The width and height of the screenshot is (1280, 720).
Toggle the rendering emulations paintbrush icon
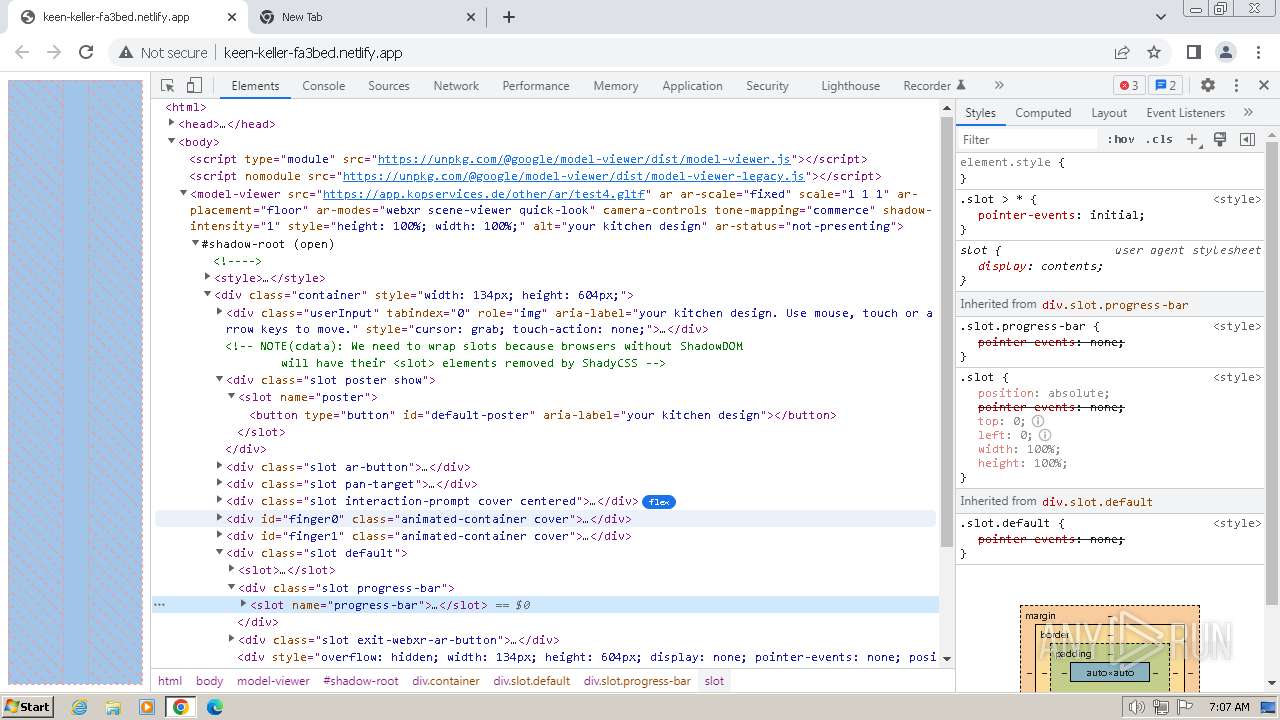[x=1220, y=140]
